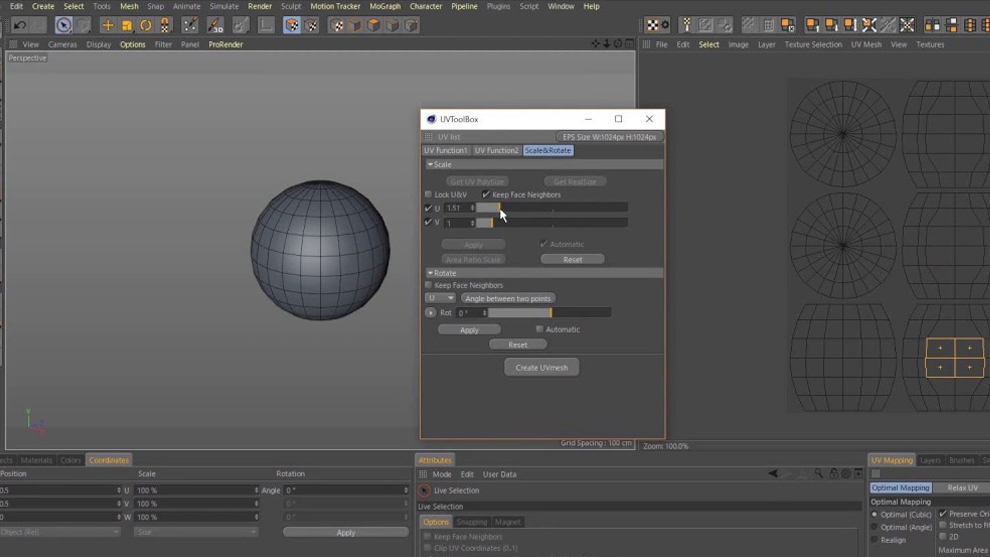The image size is (990, 557).
Task: Click the Live Selection icon in Attributes
Action: point(424,491)
